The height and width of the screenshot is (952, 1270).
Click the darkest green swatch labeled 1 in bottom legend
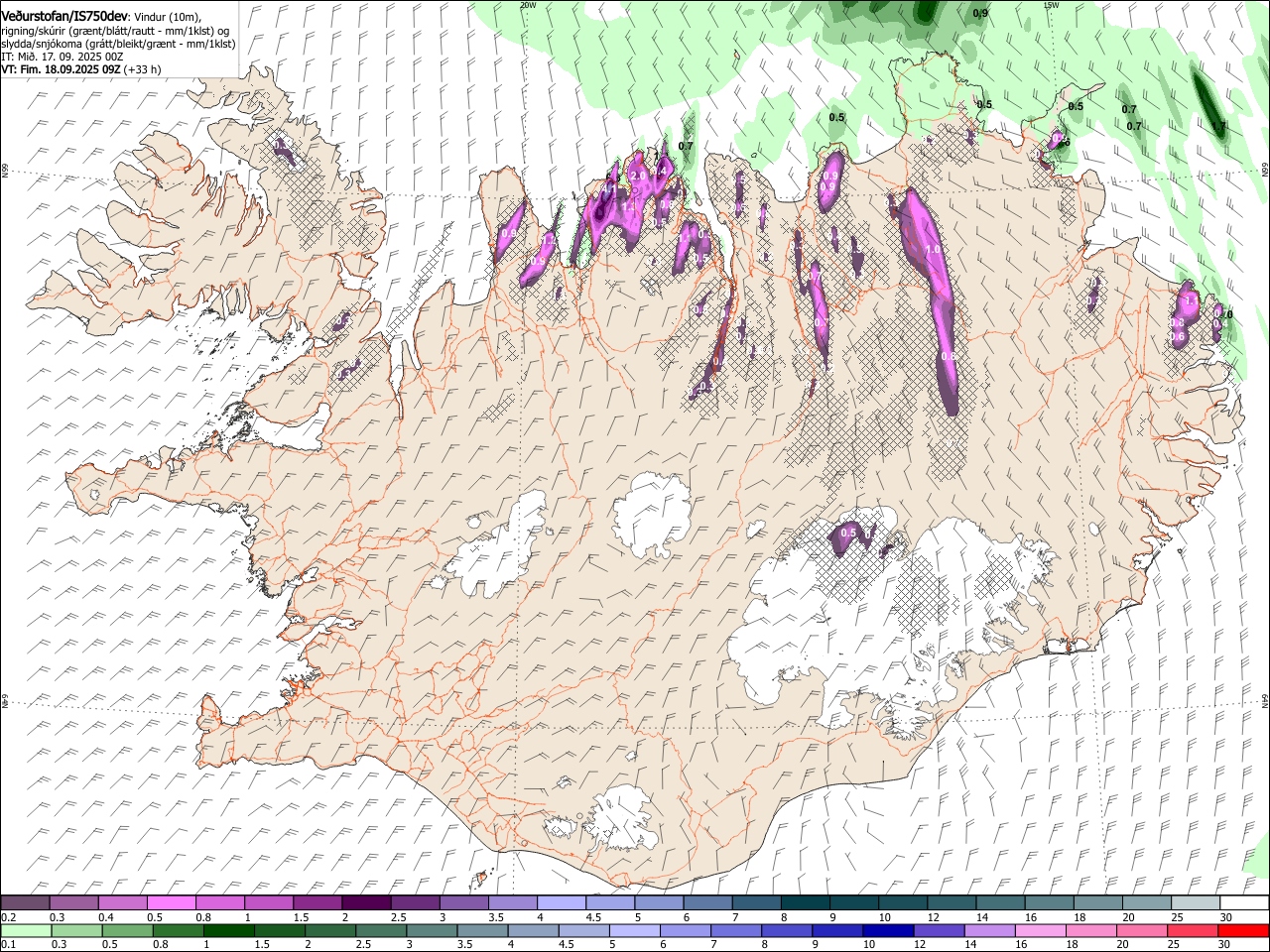228,931
